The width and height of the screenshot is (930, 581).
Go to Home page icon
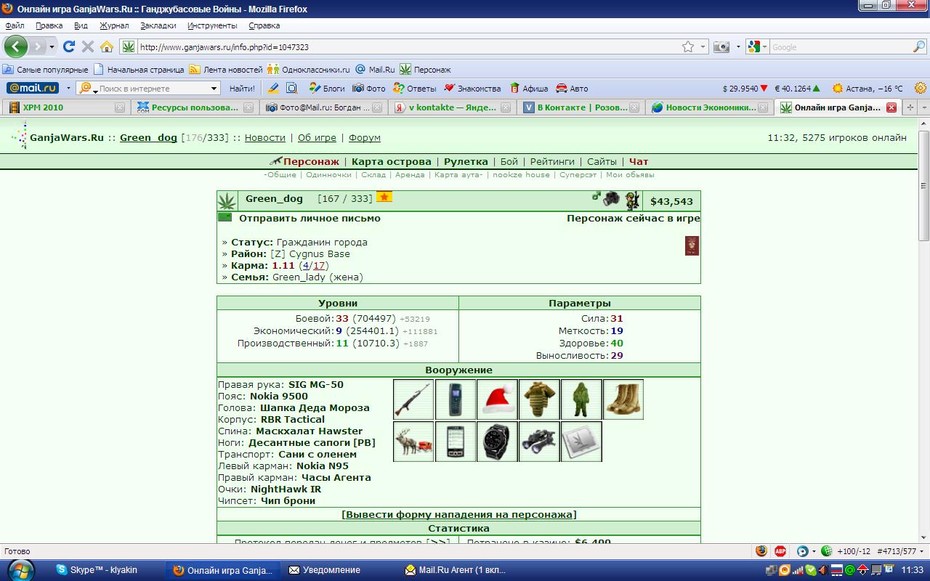(x=107, y=46)
